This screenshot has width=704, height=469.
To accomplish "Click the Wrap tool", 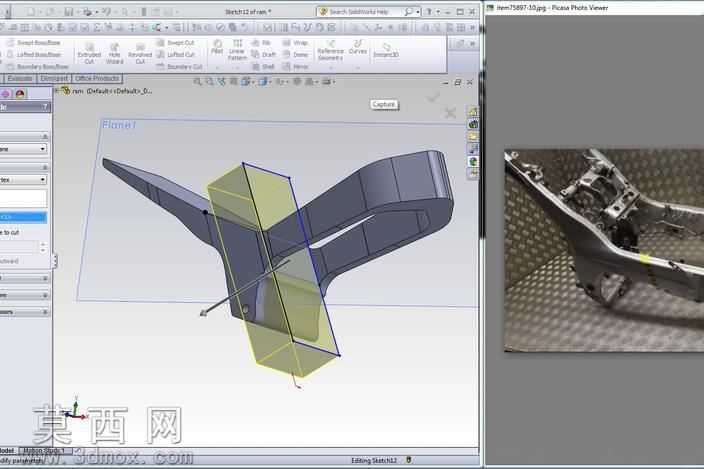I will pyautogui.click(x=295, y=43).
